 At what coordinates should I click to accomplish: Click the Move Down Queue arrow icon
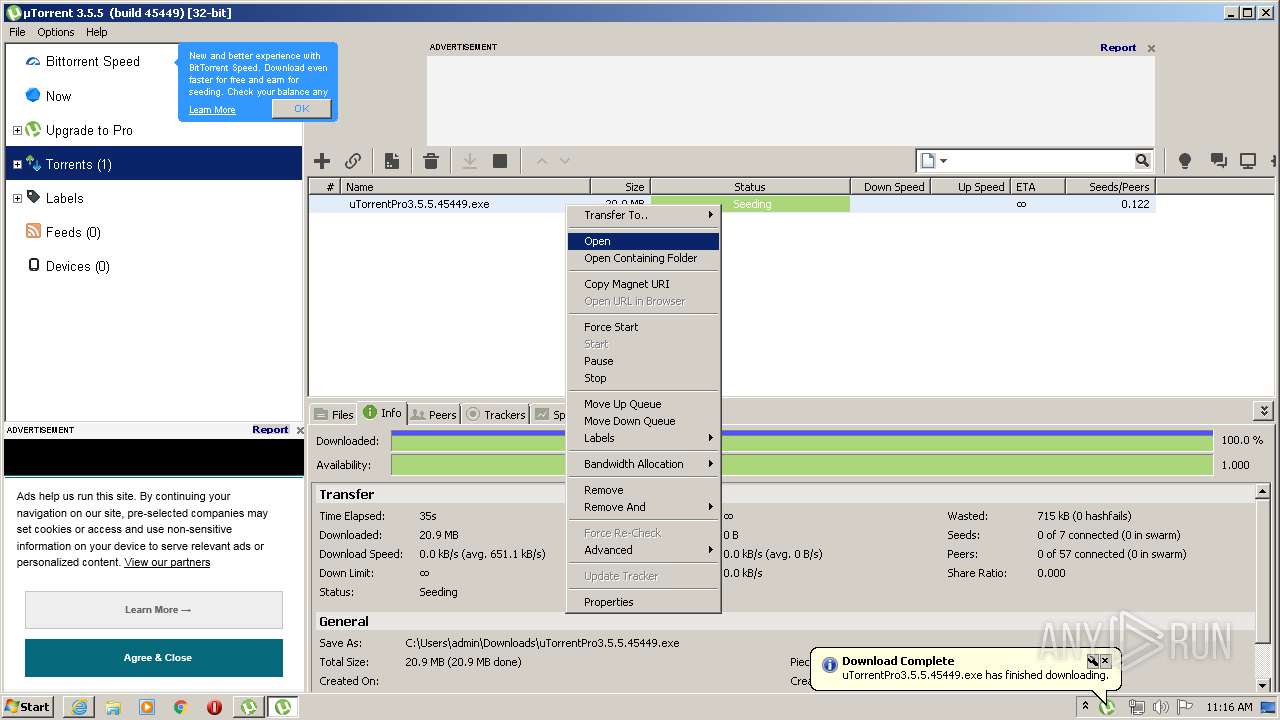click(565, 161)
